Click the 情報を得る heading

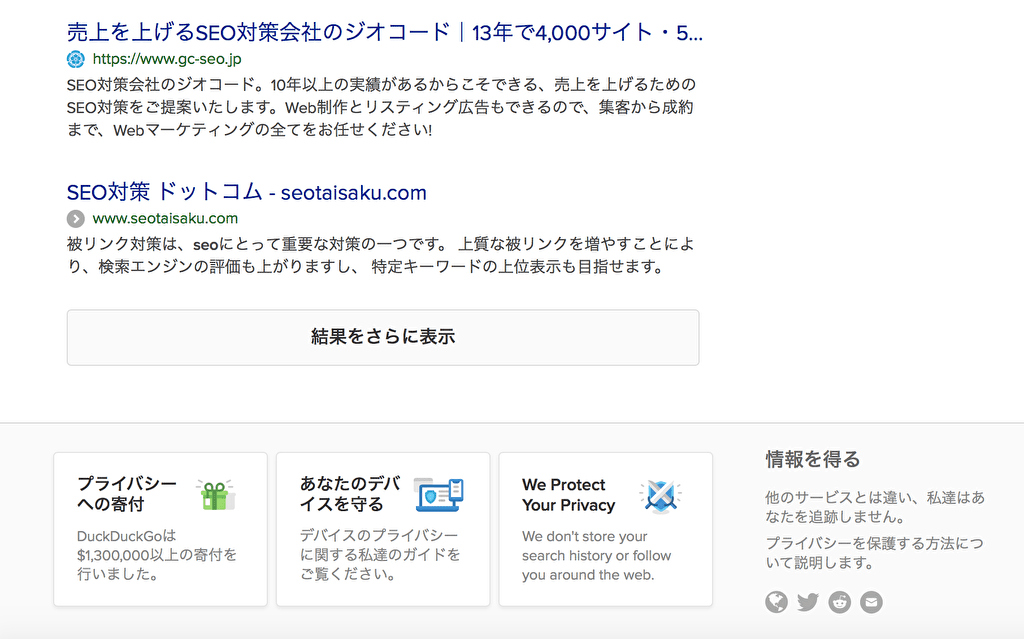(812, 459)
